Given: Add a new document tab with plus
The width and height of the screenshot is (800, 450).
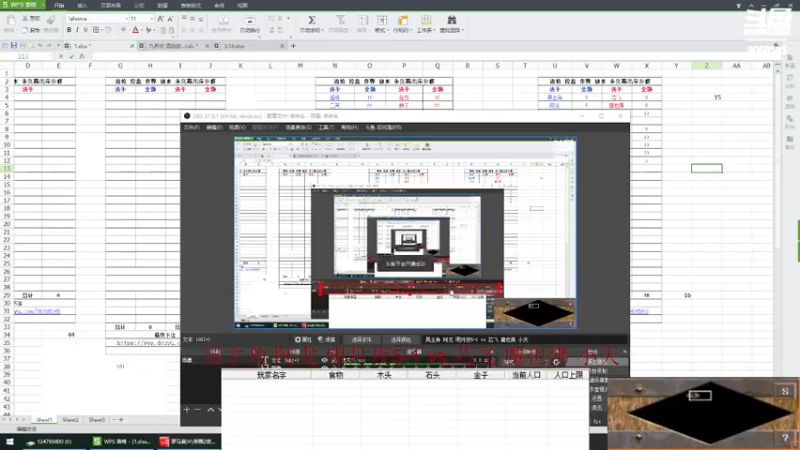Looking at the screenshot, I should click(293, 46).
